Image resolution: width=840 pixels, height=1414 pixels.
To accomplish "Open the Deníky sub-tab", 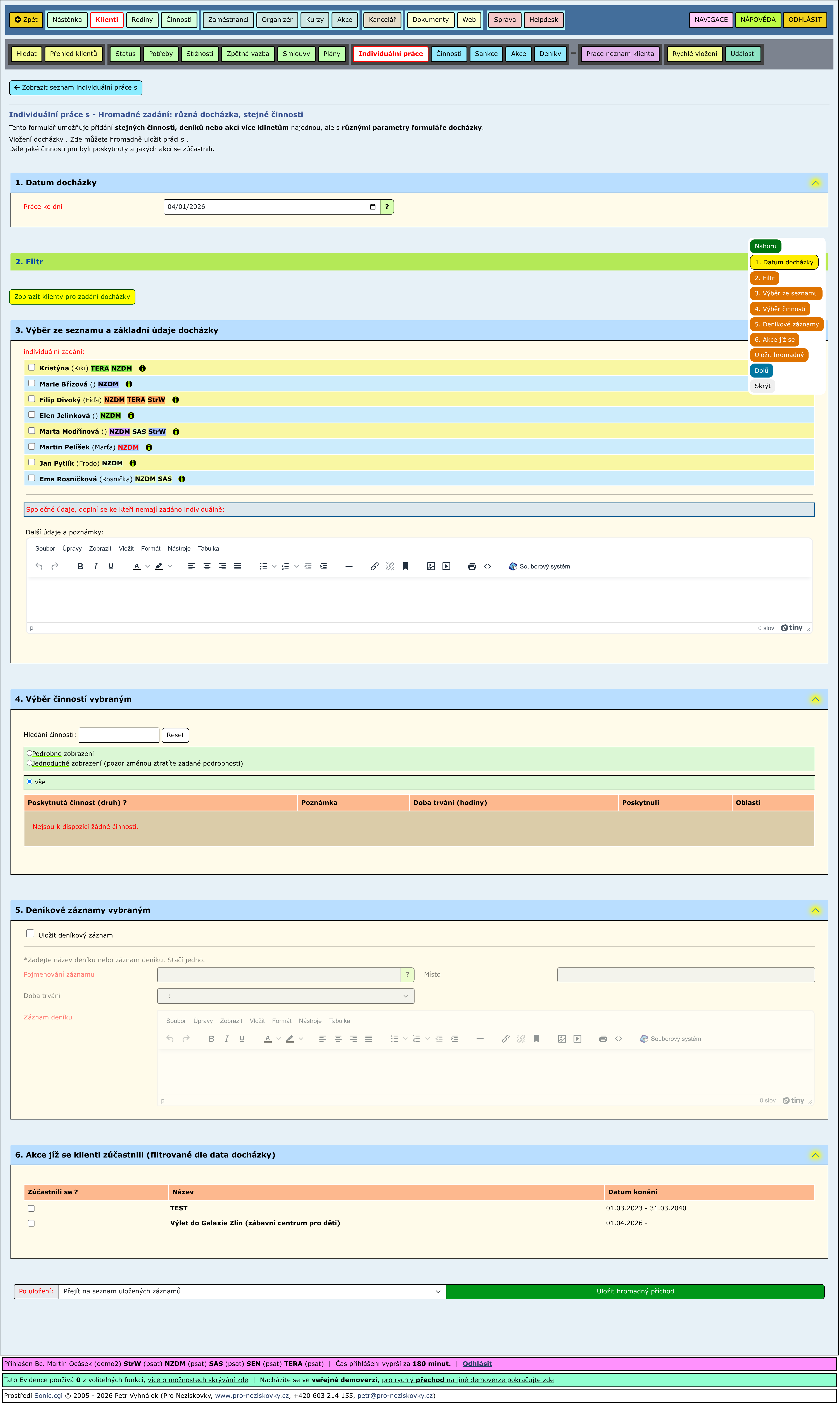I will pyautogui.click(x=550, y=54).
